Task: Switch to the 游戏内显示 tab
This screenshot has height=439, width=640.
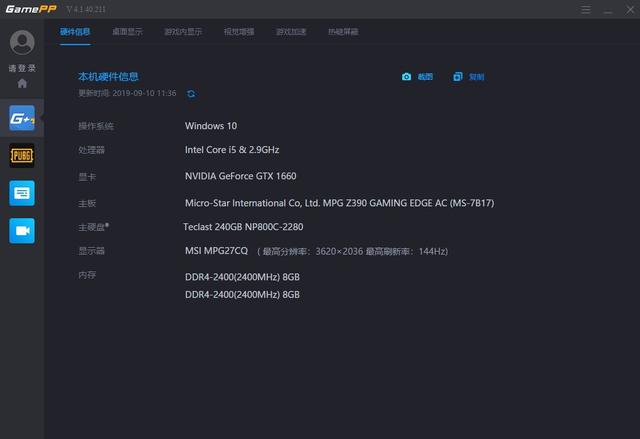Action: [x=183, y=32]
